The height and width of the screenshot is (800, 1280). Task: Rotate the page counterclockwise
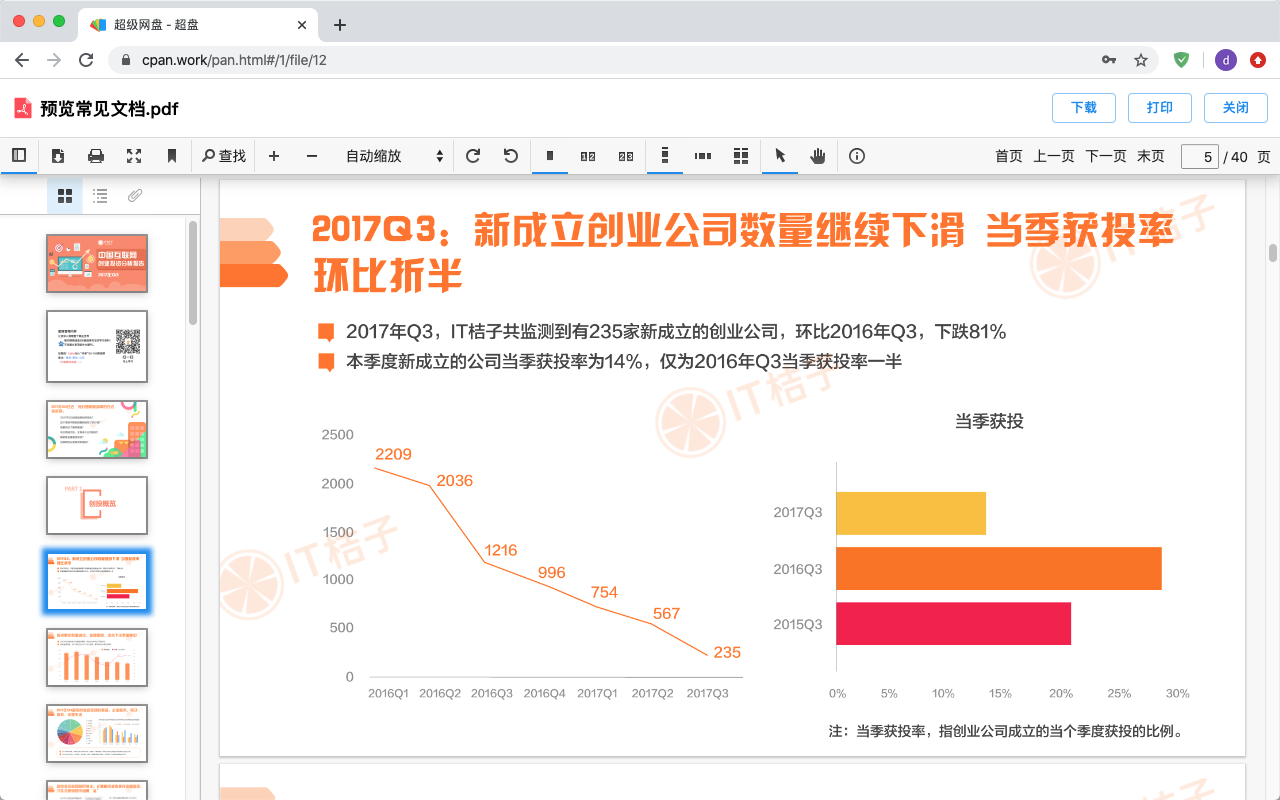click(x=511, y=156)
